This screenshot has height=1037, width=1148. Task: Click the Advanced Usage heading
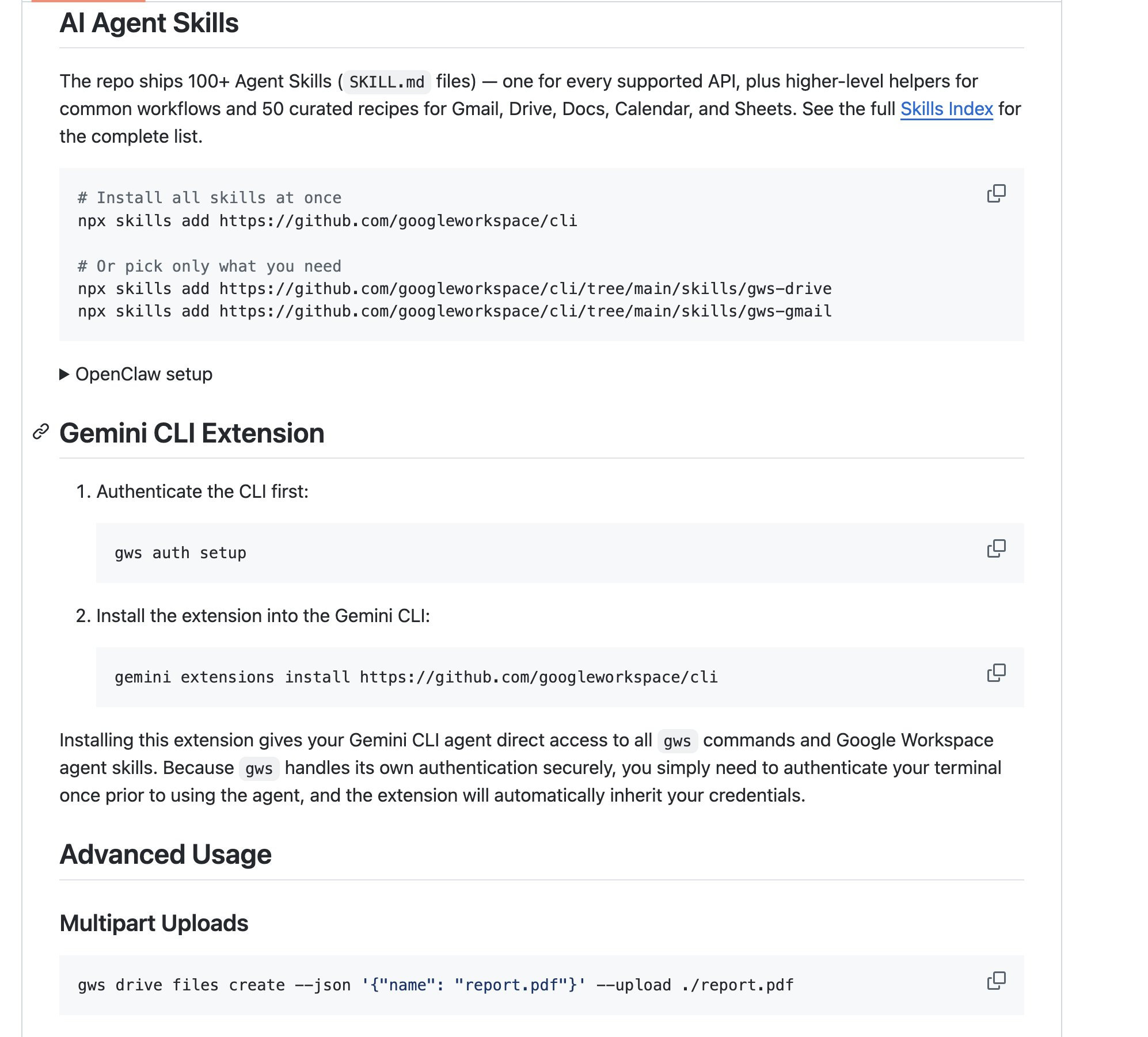(165, 855)
